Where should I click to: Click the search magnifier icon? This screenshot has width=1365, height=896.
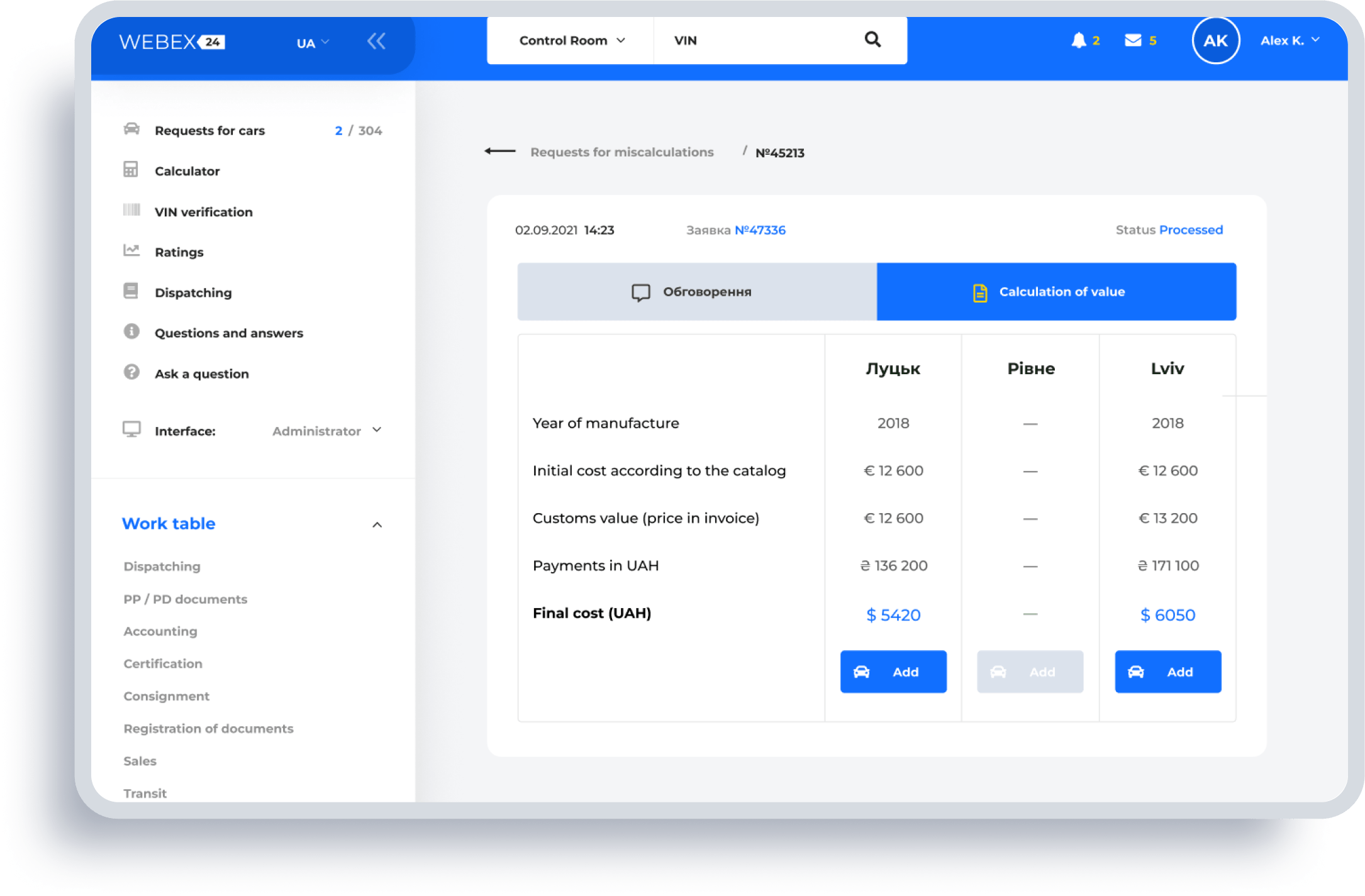(x=872, y=40)
